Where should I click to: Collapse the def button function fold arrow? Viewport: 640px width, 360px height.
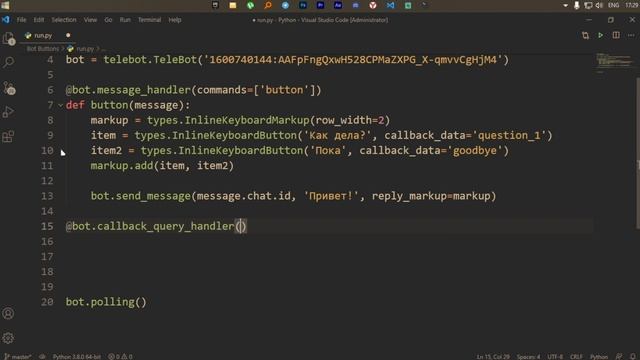point(60,105)
